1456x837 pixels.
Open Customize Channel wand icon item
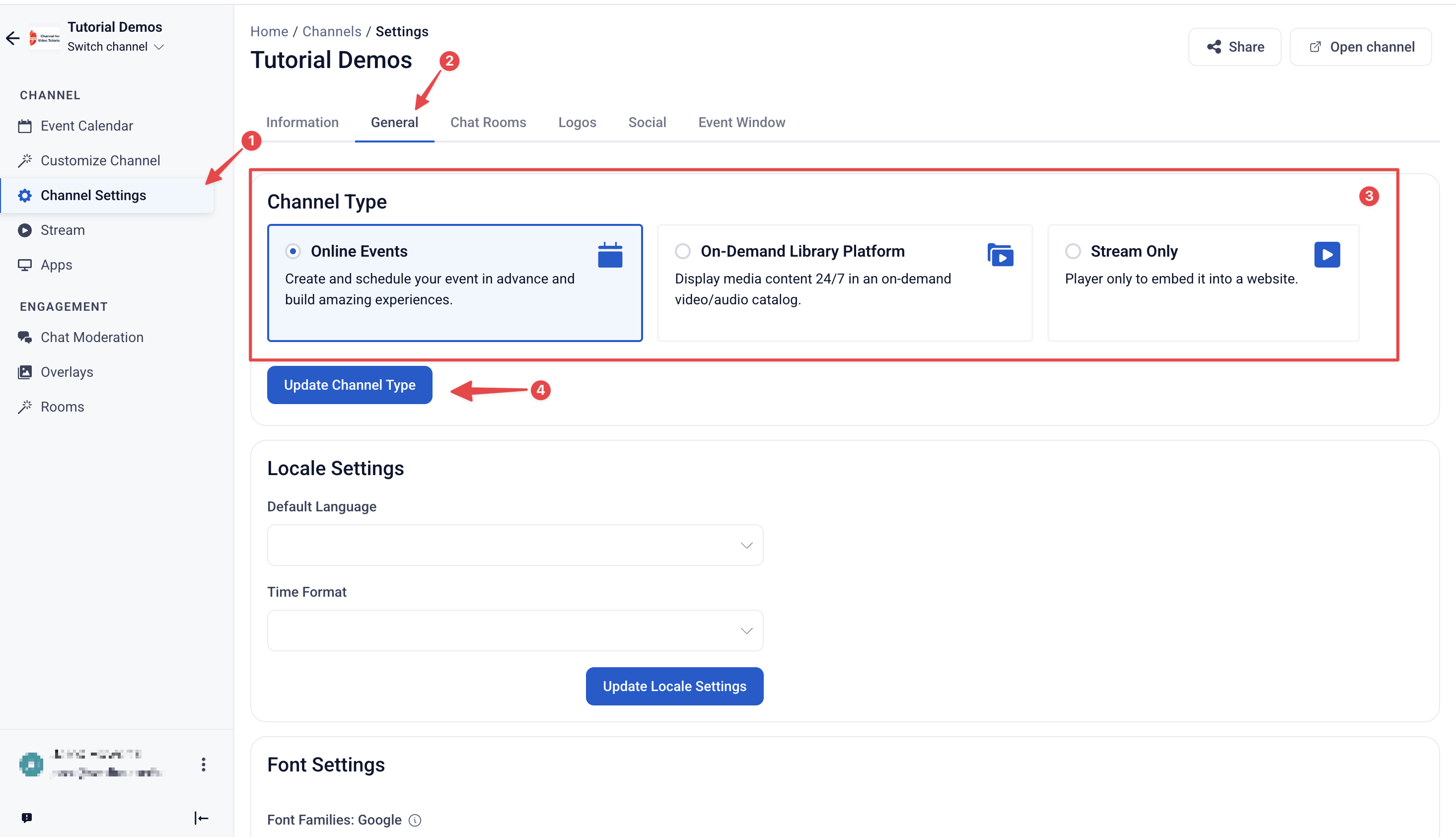[x=100, y=160]
